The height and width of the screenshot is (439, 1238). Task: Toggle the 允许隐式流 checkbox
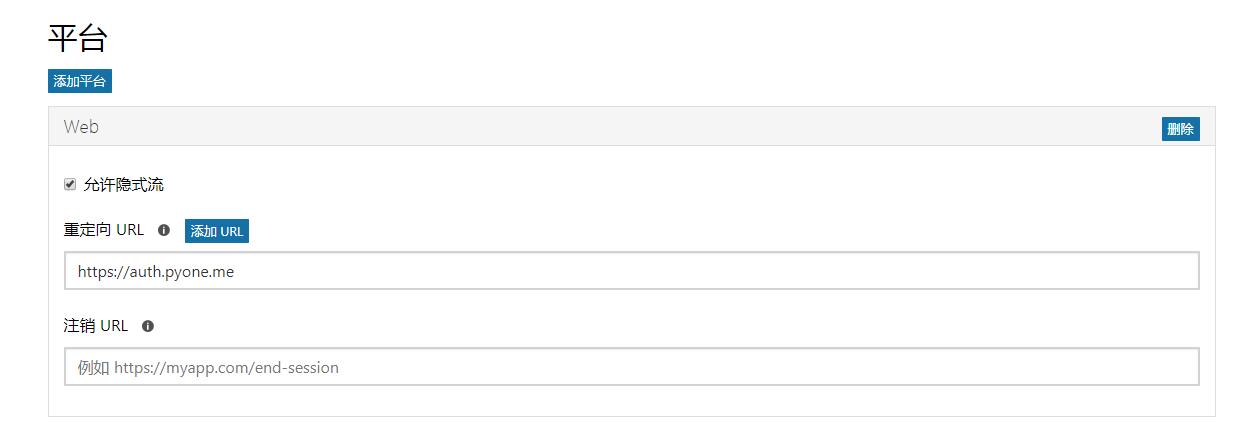(70, 184)
